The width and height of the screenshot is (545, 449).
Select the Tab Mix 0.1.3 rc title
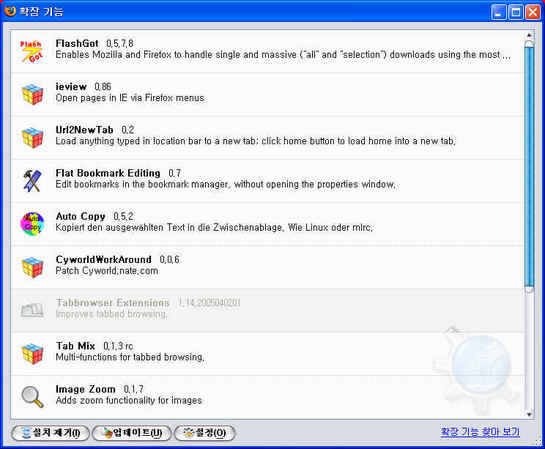94,346
